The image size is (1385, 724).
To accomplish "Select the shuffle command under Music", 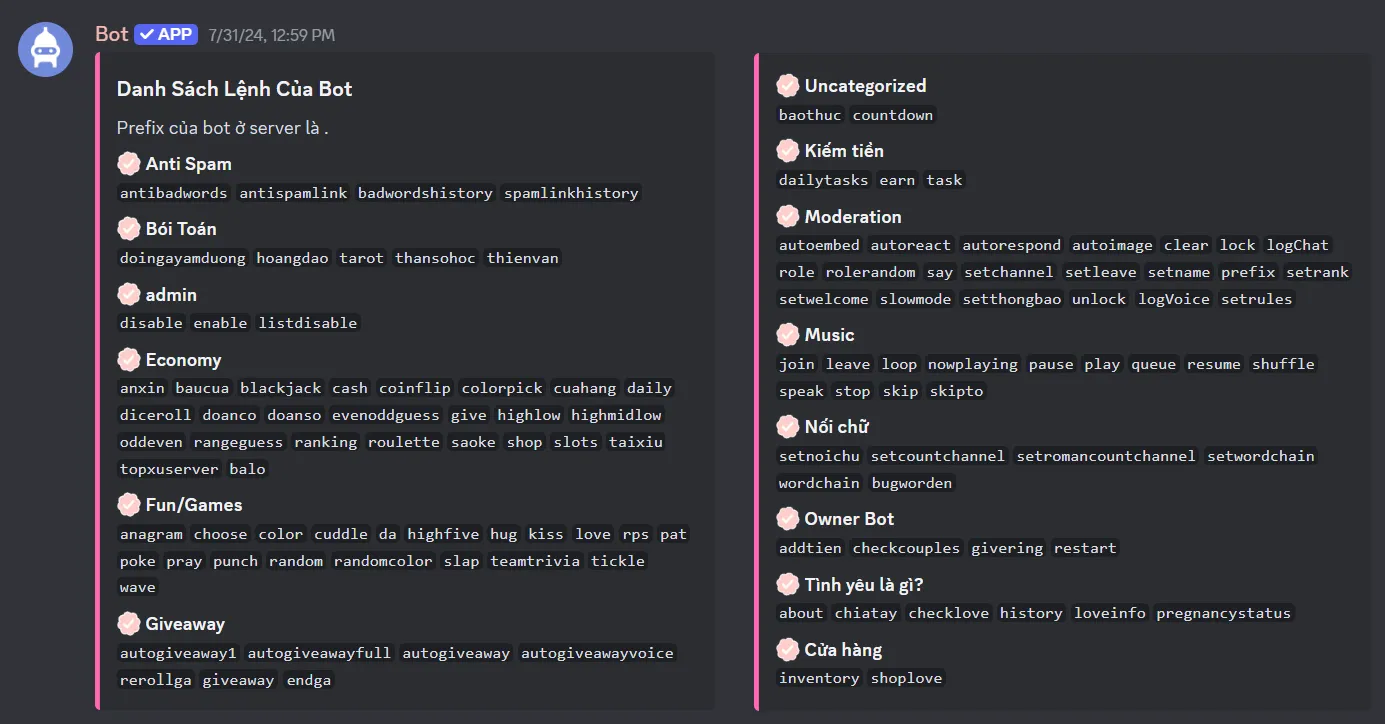I will click(x=1283, y=364).
